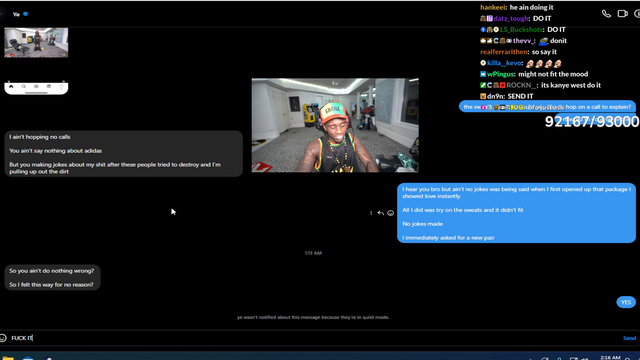640x360 pixels.
Task: Open more options beside the blue message
Action: (x=371, y=213)
